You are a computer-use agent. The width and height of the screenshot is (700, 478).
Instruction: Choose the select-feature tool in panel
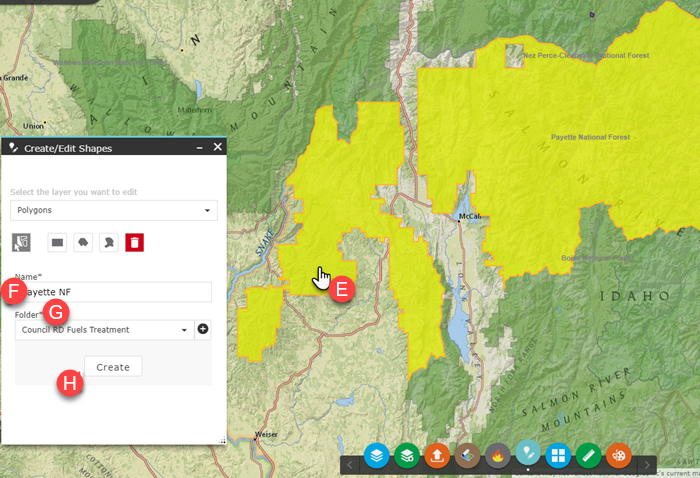click(22, 242)
